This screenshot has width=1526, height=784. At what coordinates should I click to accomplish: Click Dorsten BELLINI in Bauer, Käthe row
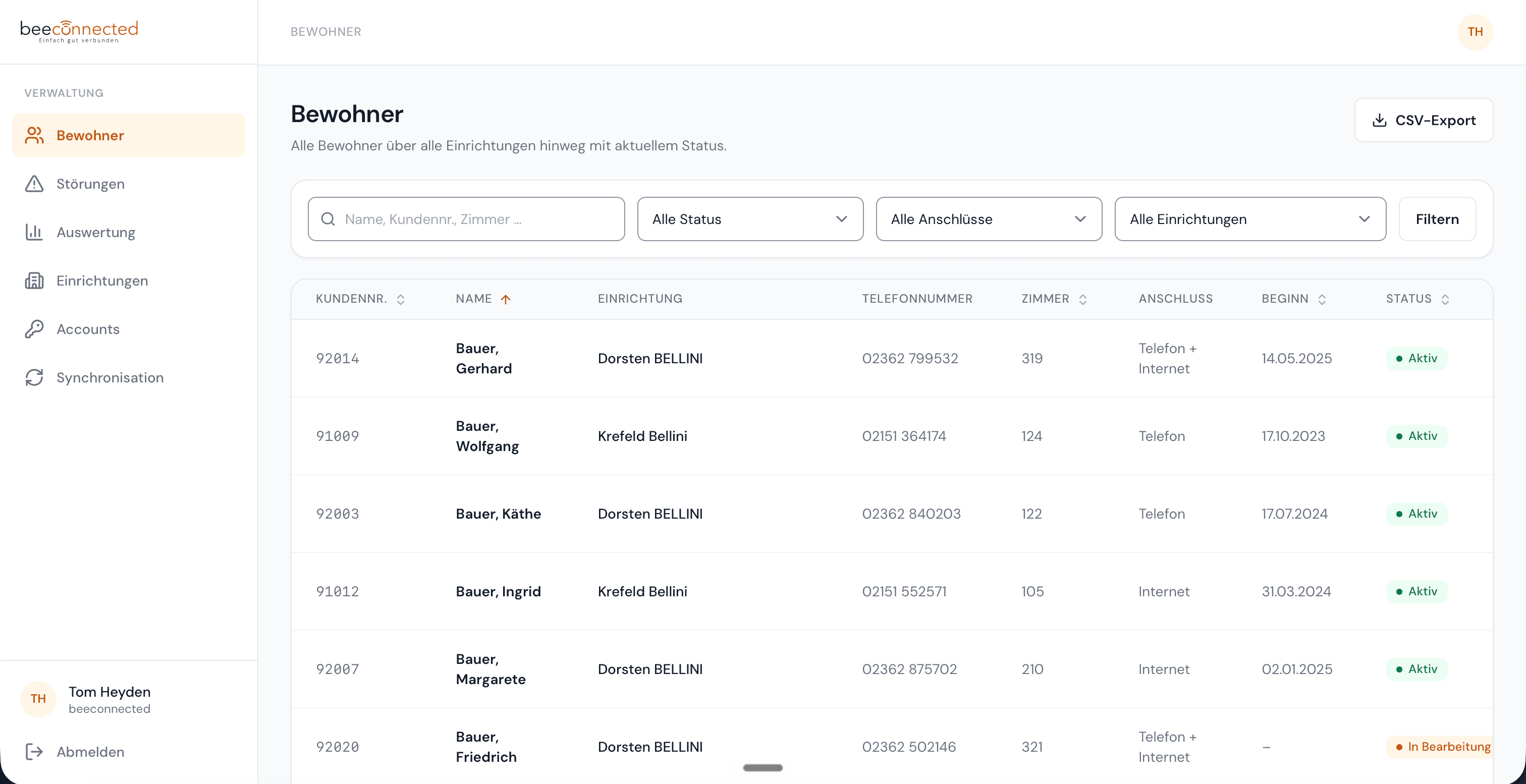[650, 514]
